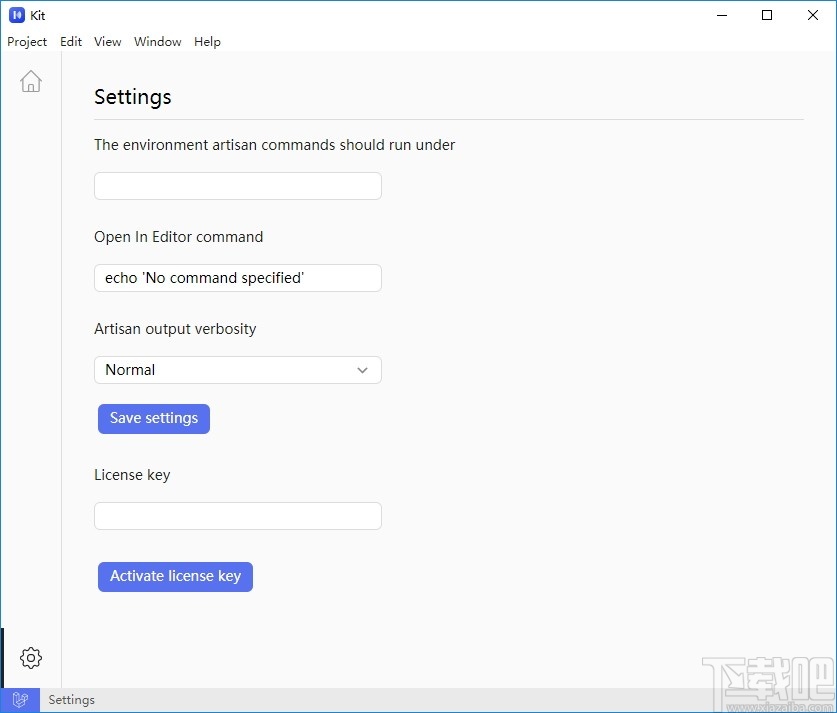The image size is (837, 713).
Task: Open the Project menu
Action: click(x=27, y=42)
